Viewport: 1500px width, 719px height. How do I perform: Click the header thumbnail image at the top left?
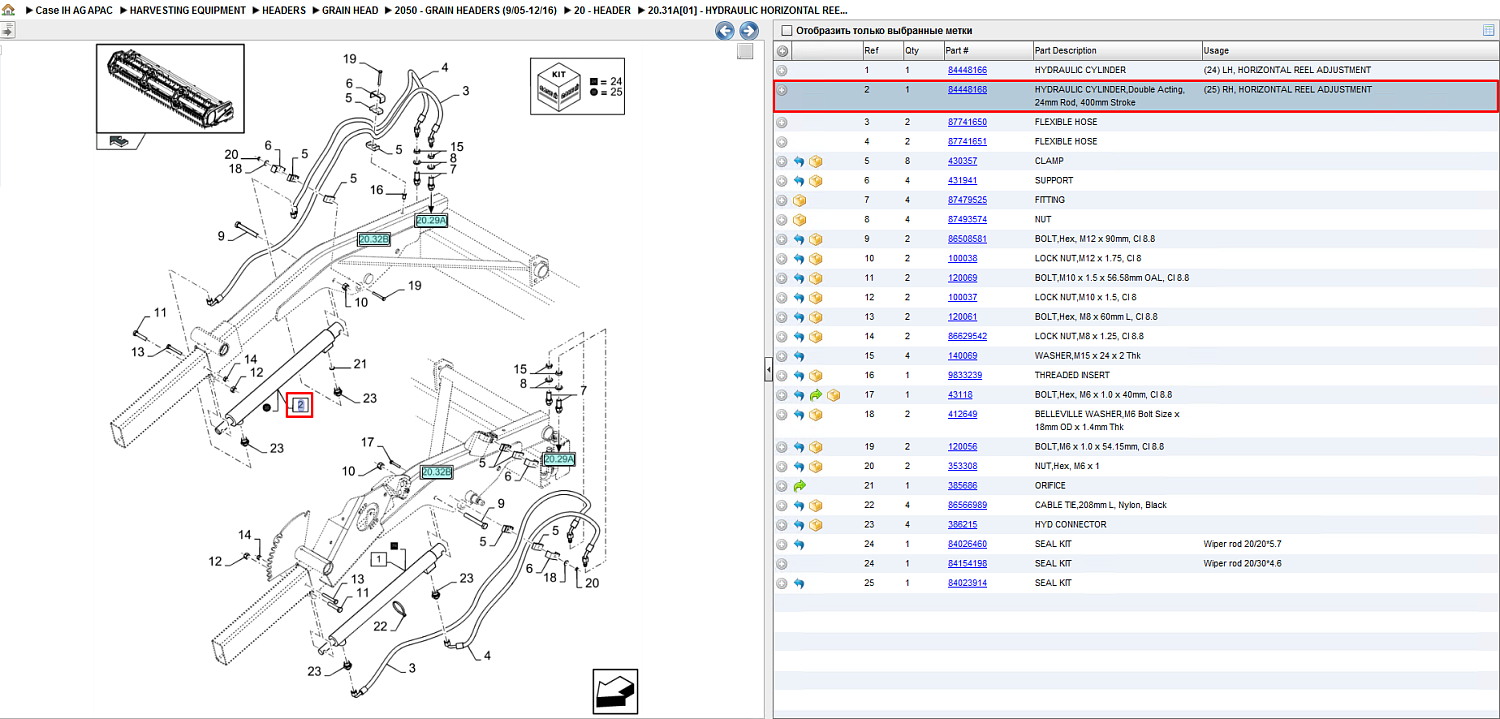[171, 88]
